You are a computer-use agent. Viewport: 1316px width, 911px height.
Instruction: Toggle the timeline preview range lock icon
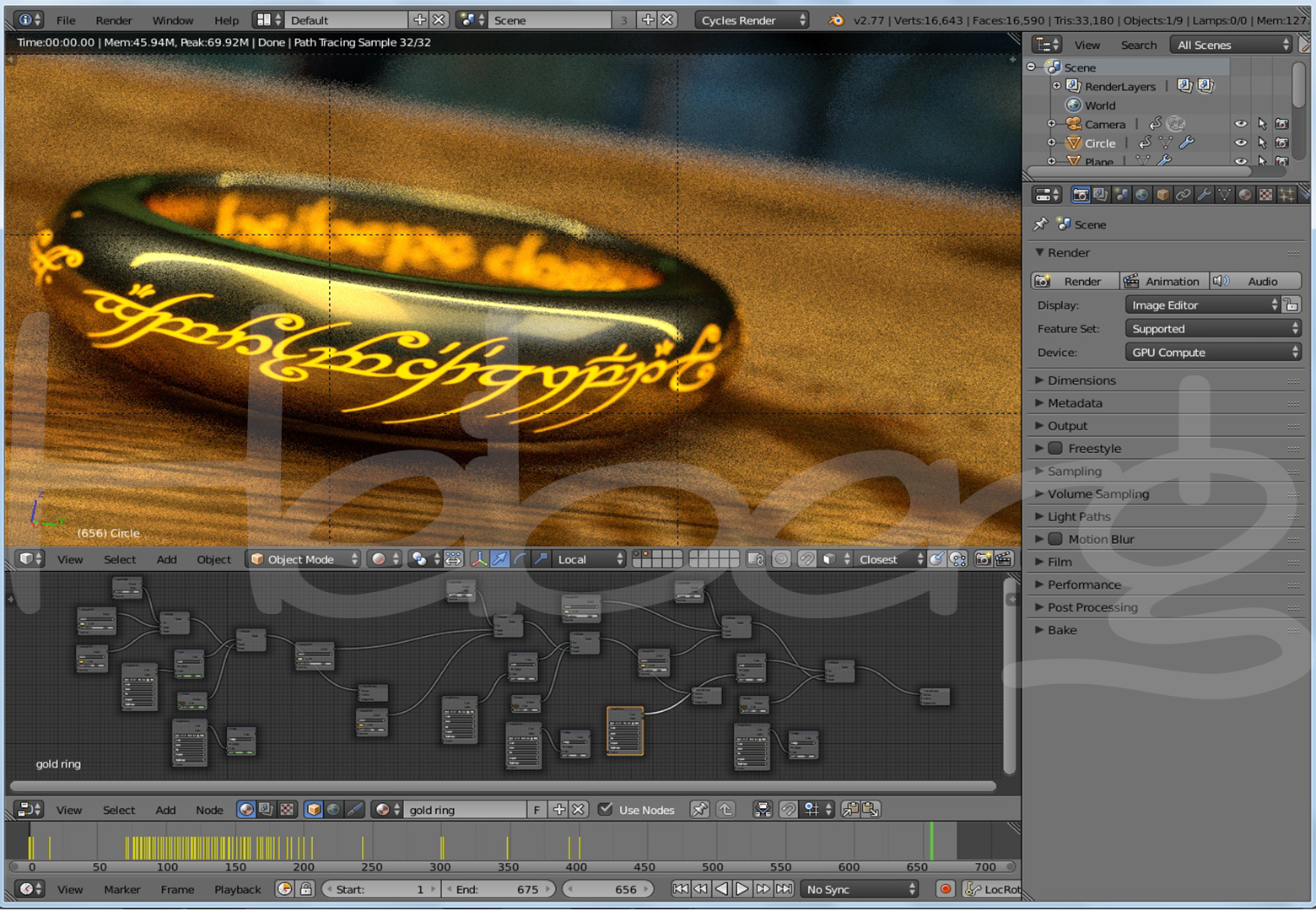(x=306, y=889)
